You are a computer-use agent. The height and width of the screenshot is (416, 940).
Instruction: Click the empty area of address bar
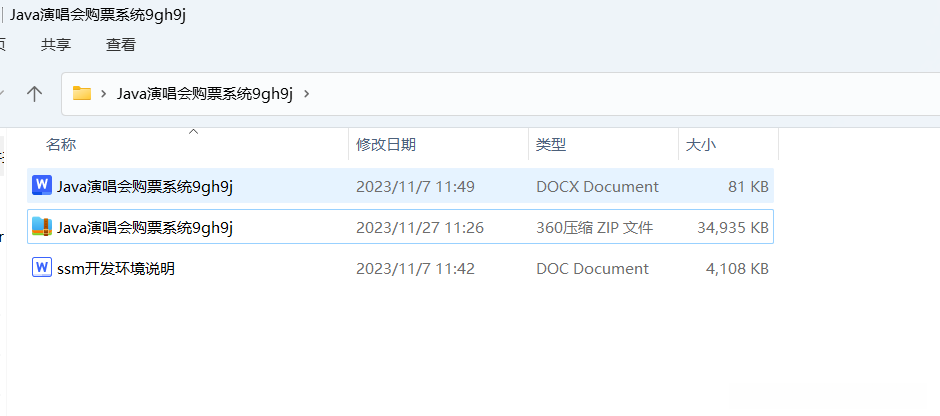click(620, 94)
